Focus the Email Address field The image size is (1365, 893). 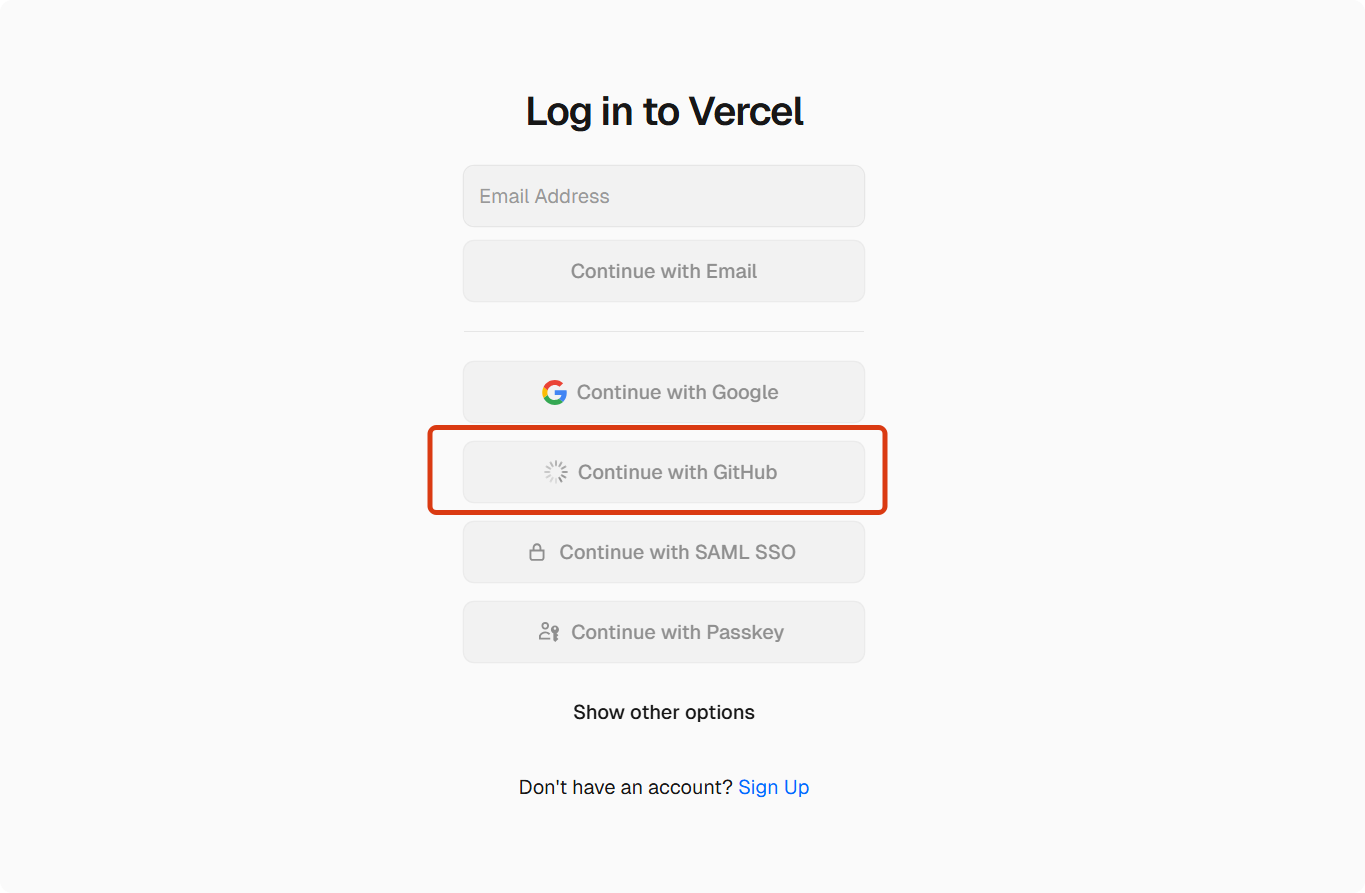click(x=664, y=196)
